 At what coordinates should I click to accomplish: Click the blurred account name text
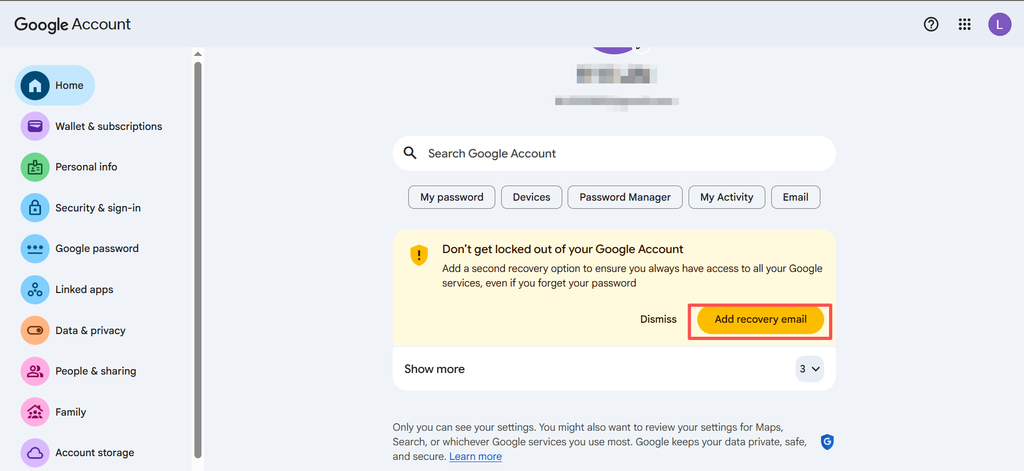point(616,74)
